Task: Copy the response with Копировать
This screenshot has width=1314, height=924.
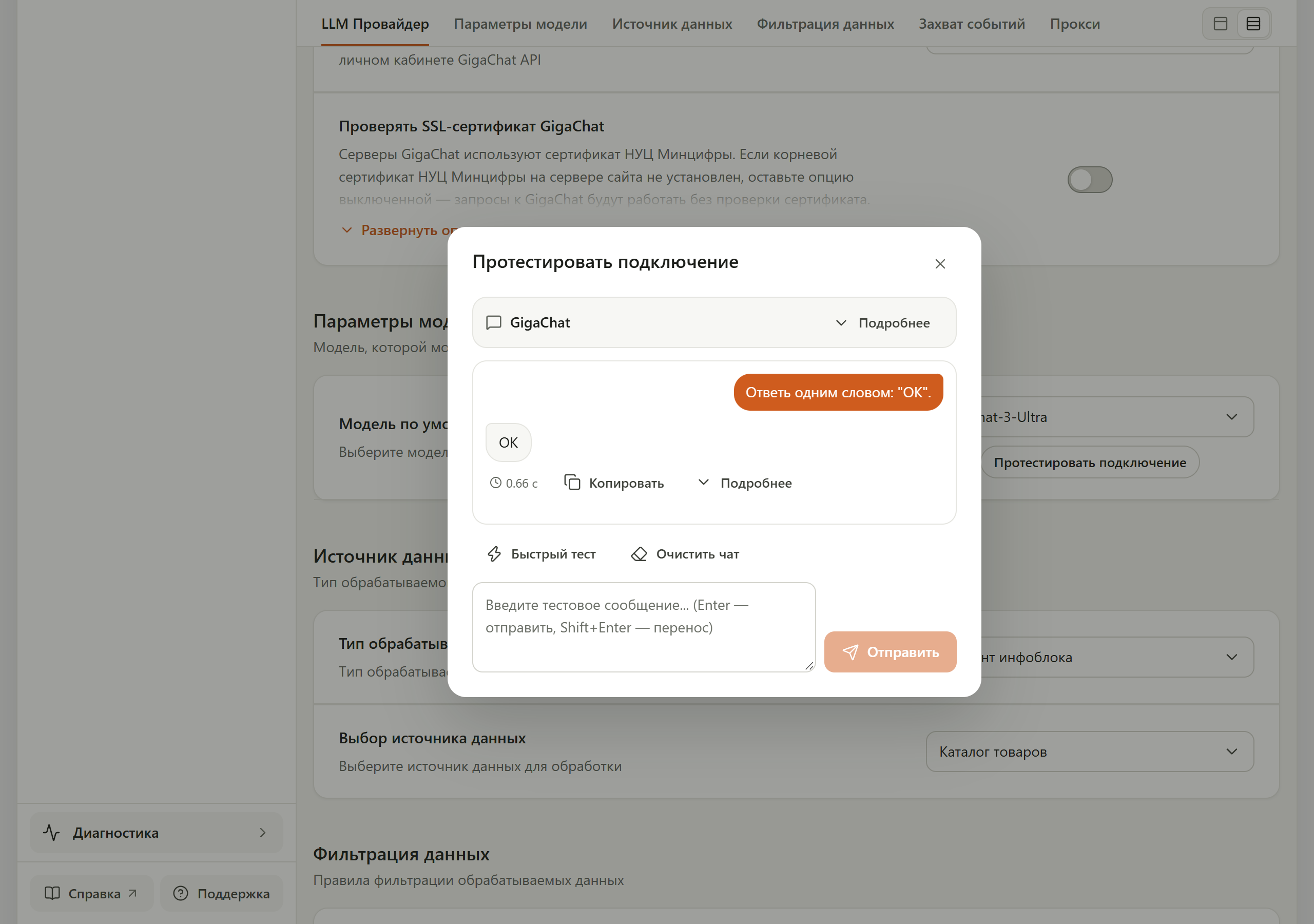Action: (x=614, y=483)
